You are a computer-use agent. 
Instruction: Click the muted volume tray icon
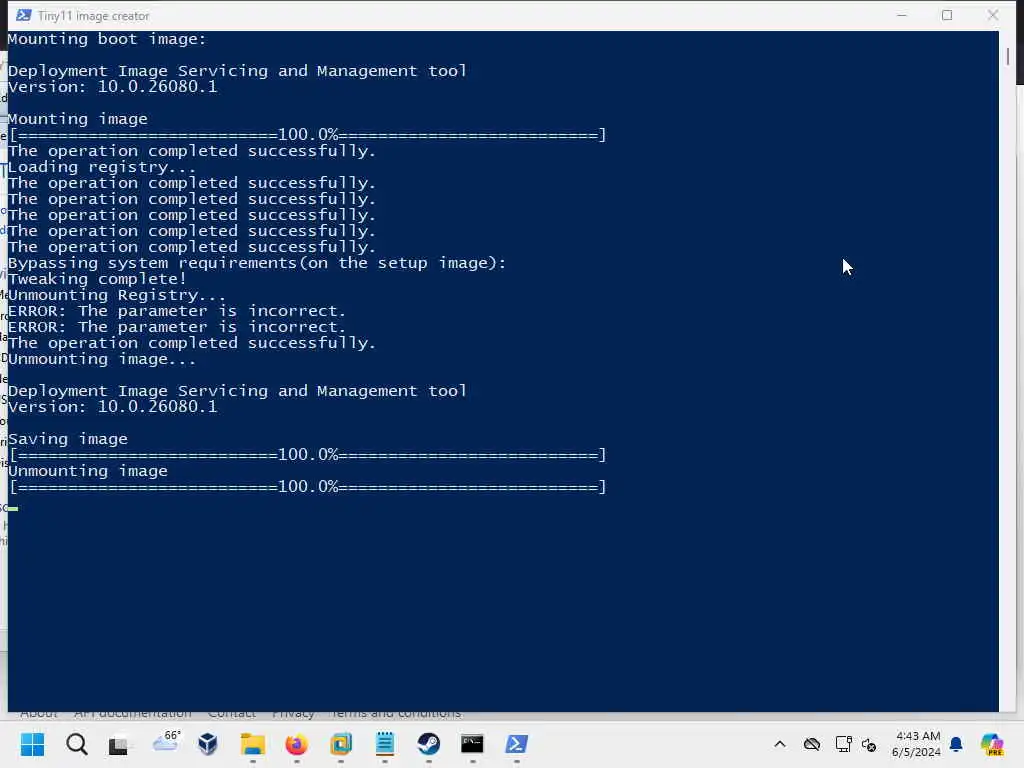869,744
